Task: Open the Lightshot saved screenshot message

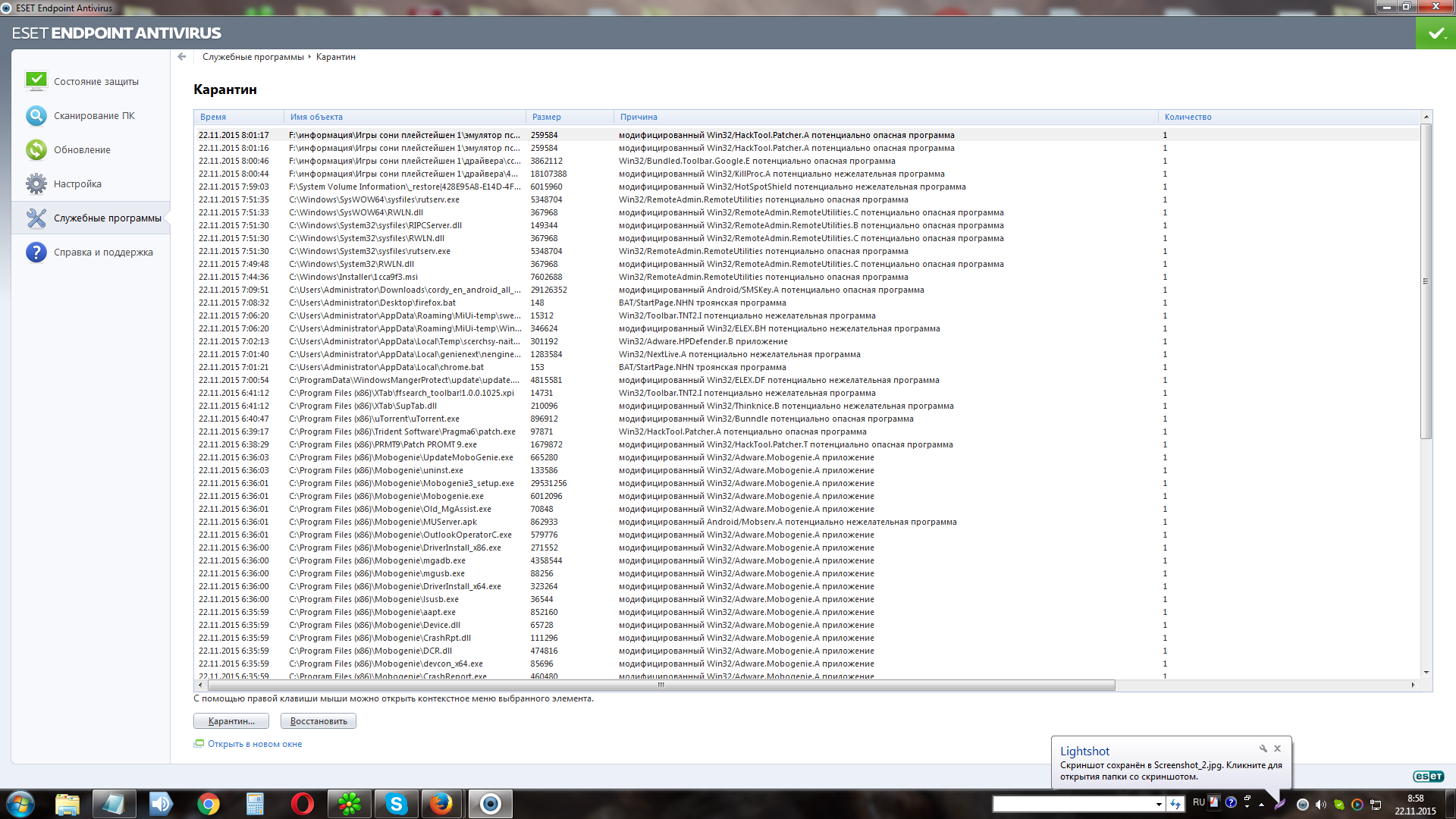Action: [x=1171, y=770]
